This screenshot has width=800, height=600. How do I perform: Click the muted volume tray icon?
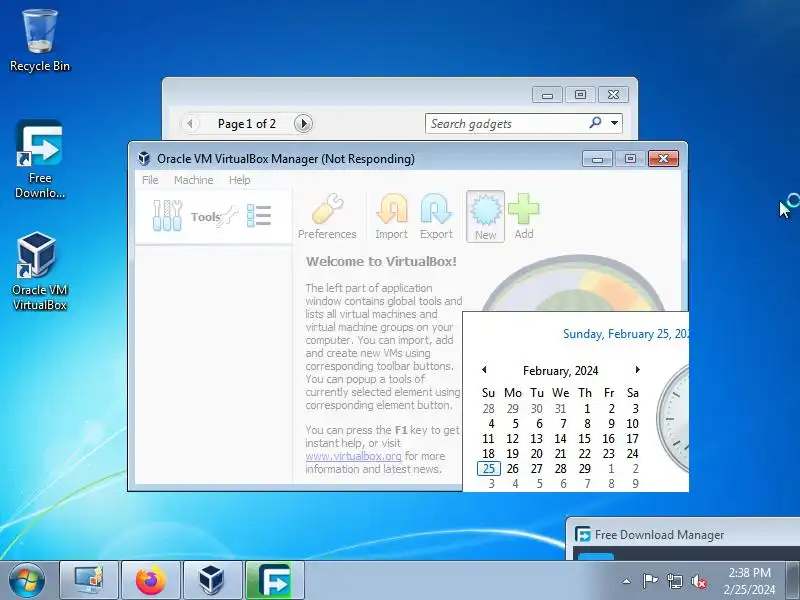[698, 581]
